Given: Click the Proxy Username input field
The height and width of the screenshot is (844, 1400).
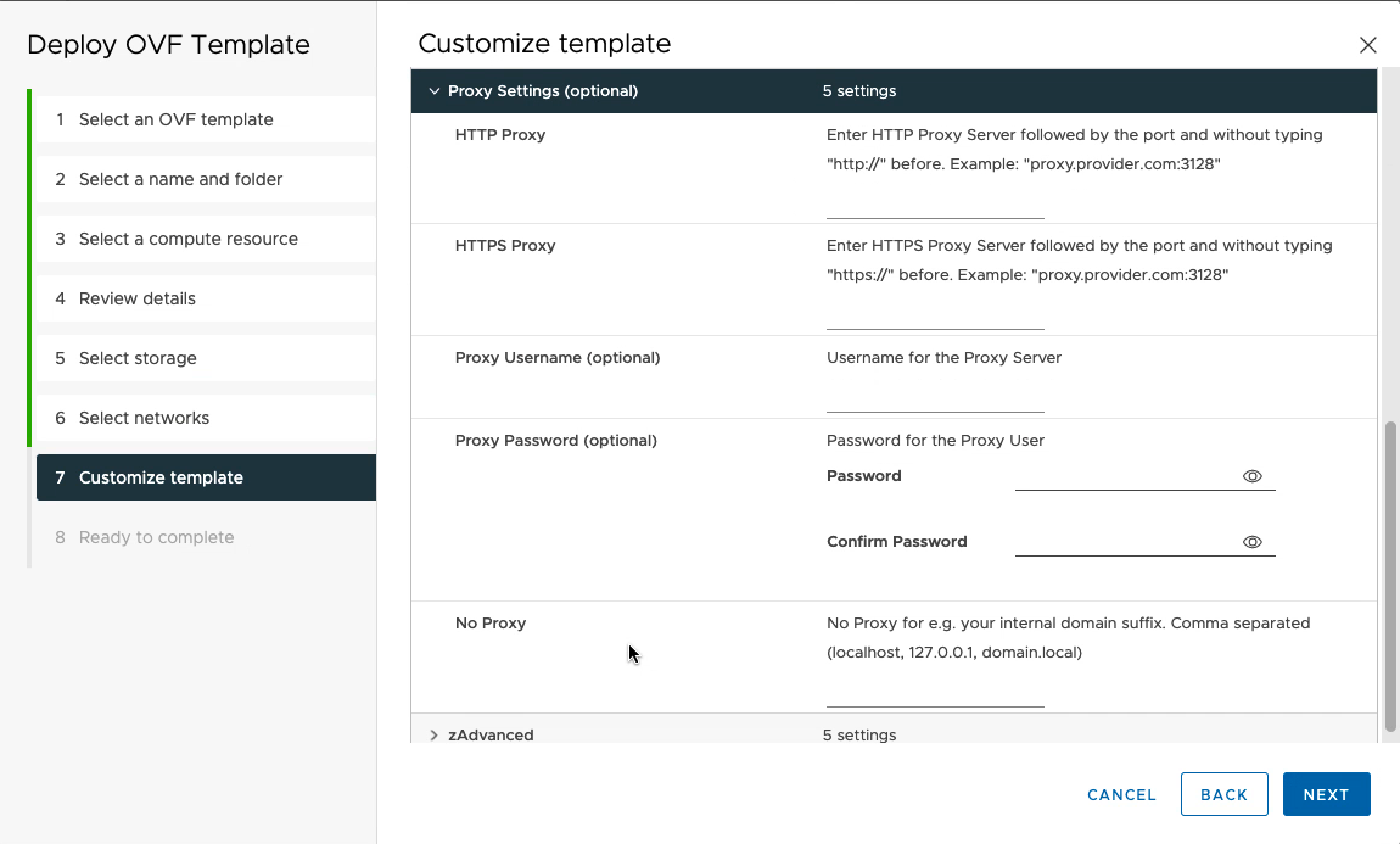Looking at the screenshot, I should tap(934, 401).
